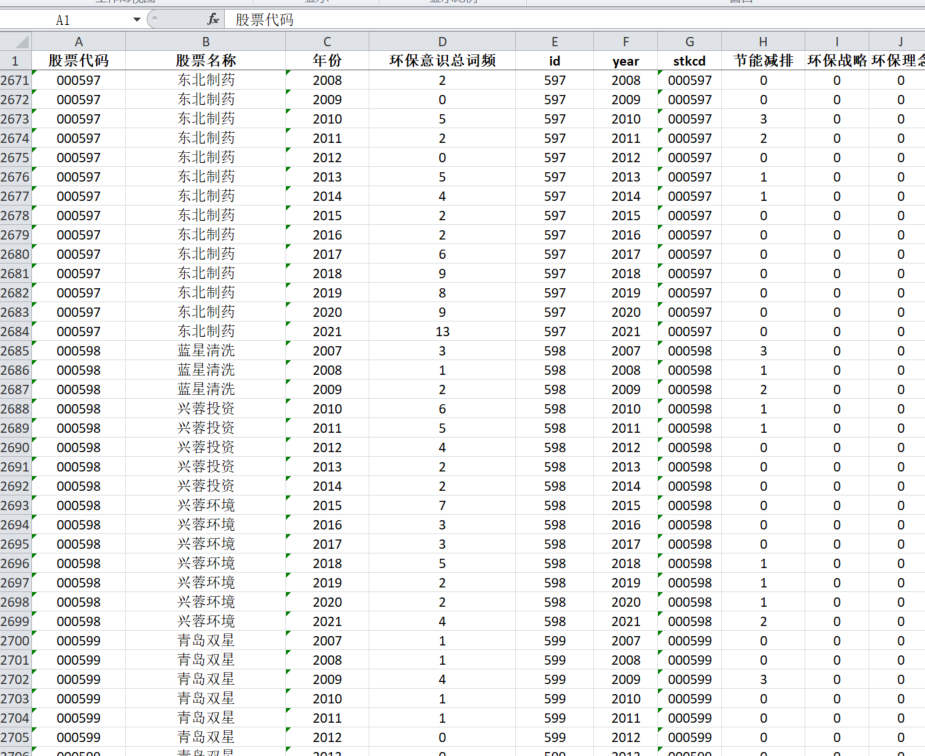Click the formula bar showing 股票代码
This screenshot has height=756, width=925.
[574, 19]
